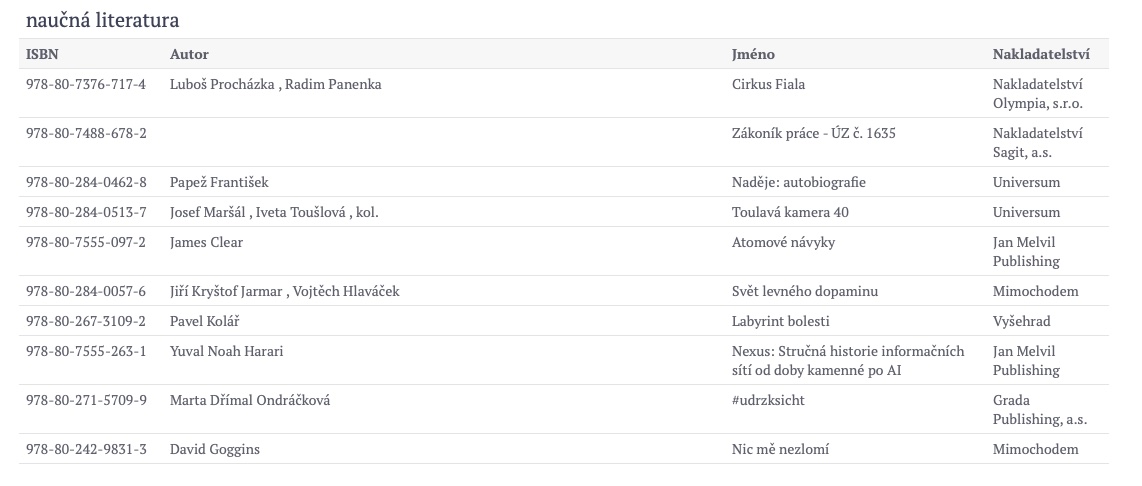Screen dimensions: 1142x486
Task: Click publisher Vyšehrad
Action: [x=1022, y=321]
